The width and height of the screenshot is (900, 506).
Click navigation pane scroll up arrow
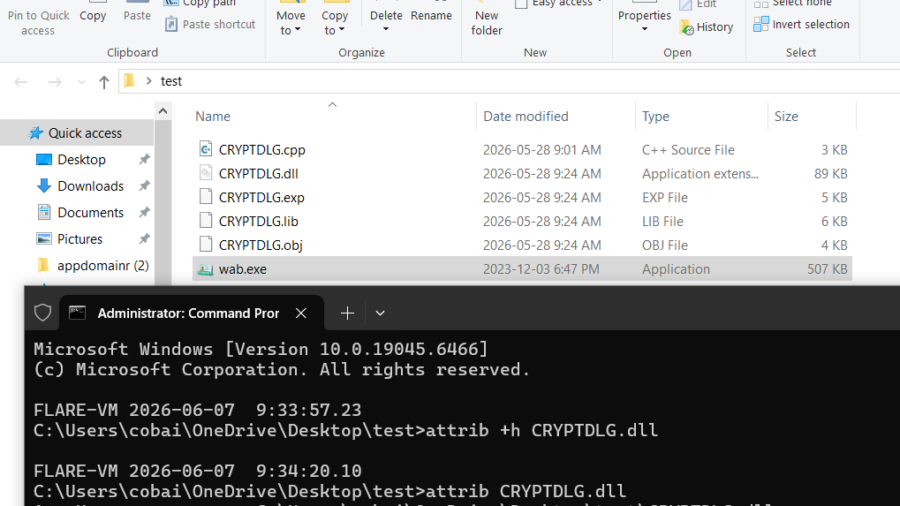point(163,111)
